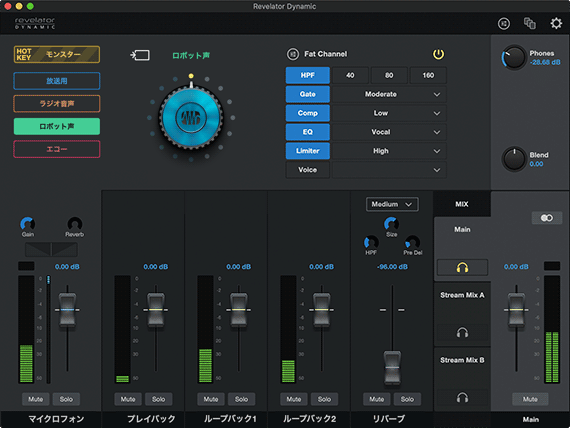Open the settings gear icon
The height and width of the screenshot is (428, 570).
click(556, 24)
